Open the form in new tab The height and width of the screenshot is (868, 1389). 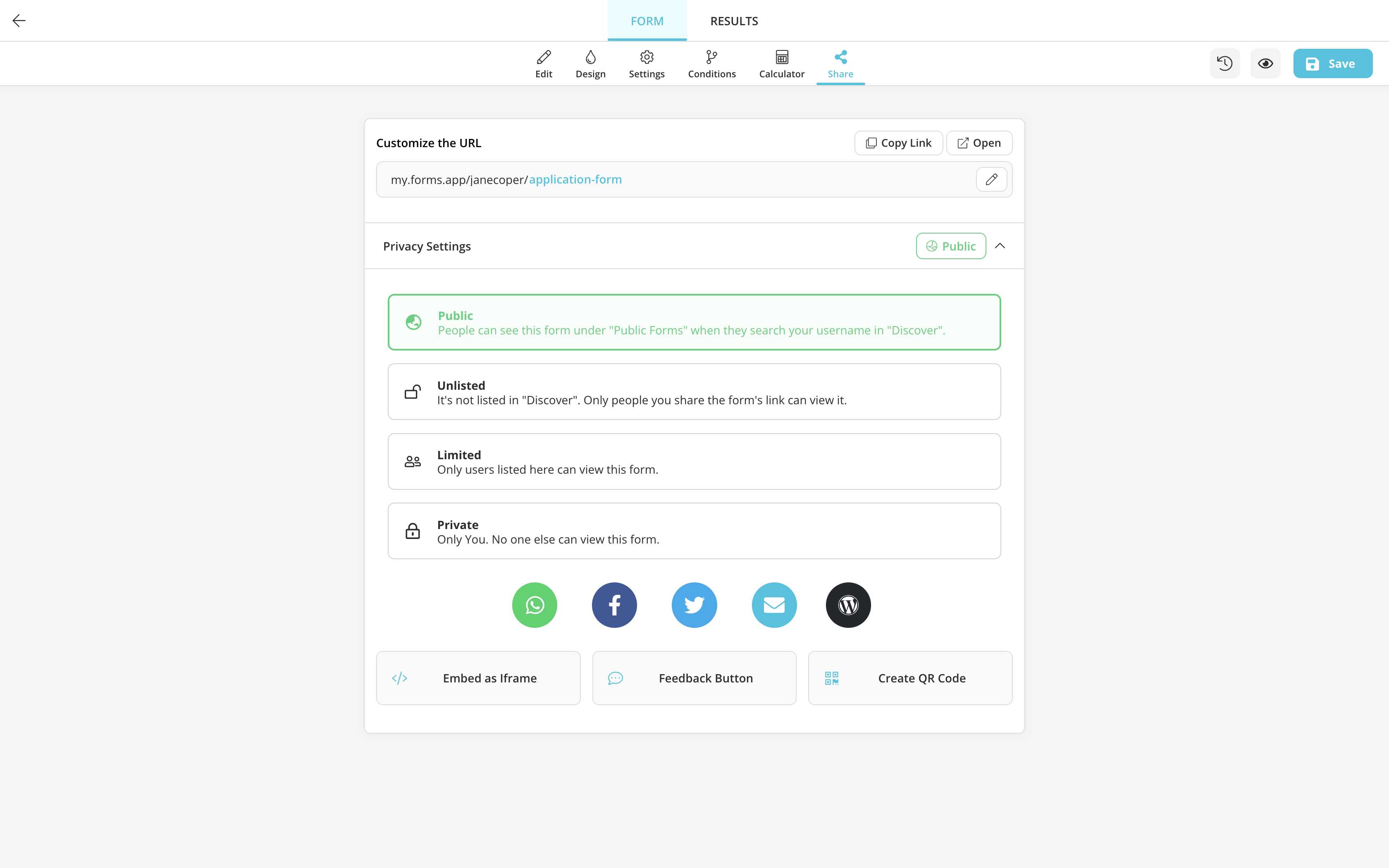[x=979, y=143]
